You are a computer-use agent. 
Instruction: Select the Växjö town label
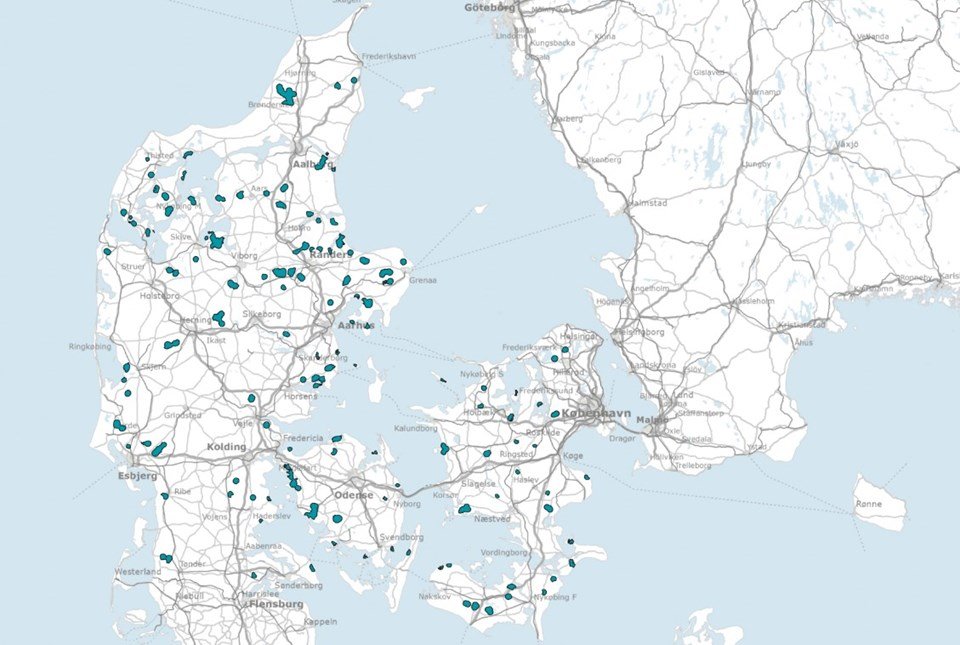coord(846,145)
